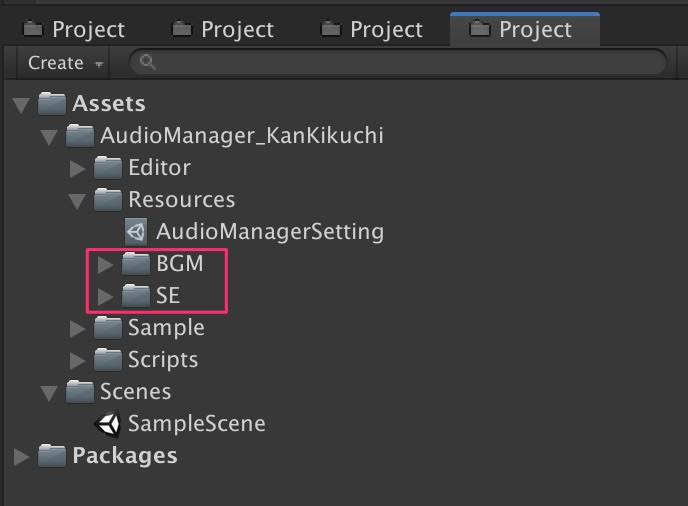This screenshot has height=506, width=688.
Task: Collapse the Resources folder arrow
Action: [x=78, y=201]
